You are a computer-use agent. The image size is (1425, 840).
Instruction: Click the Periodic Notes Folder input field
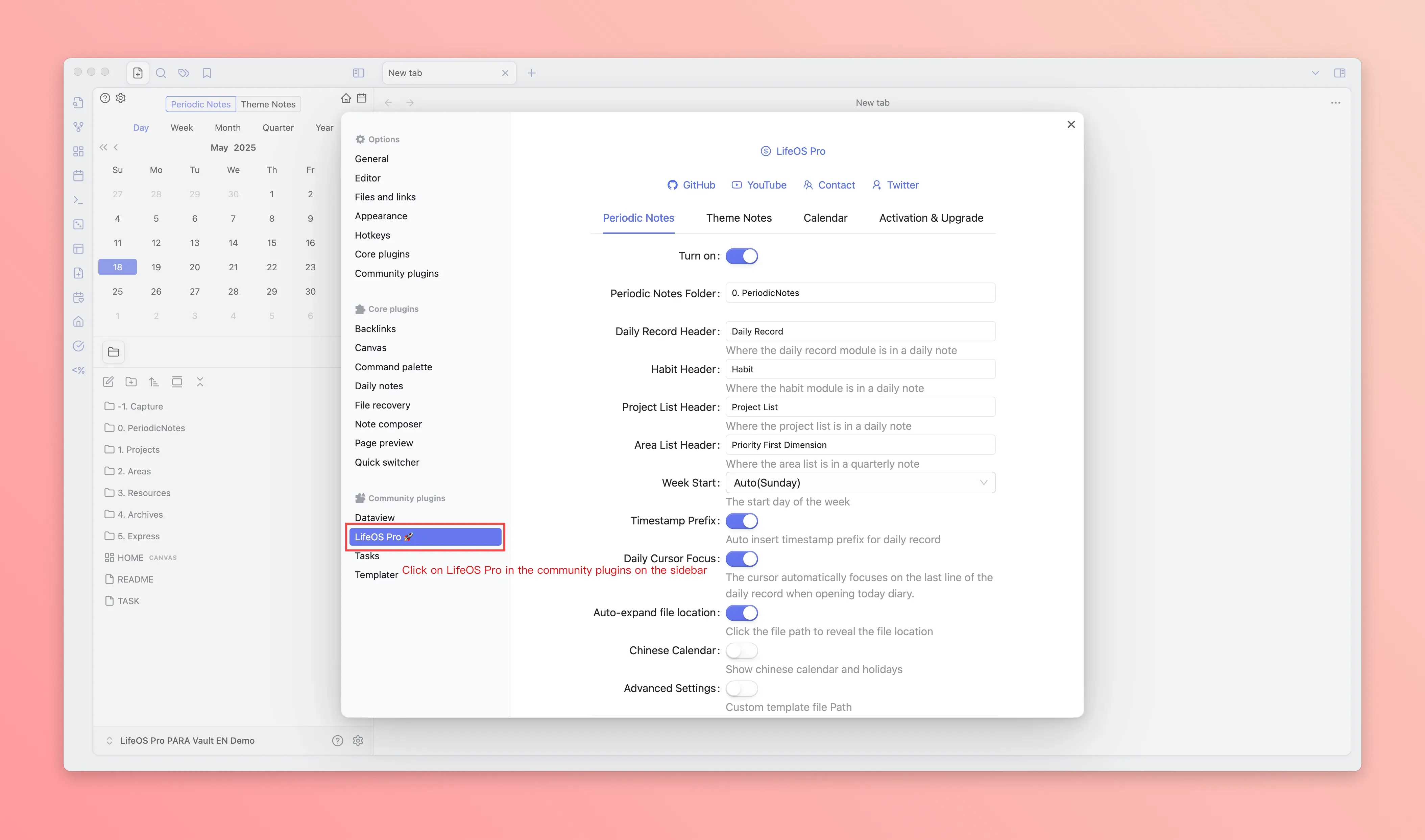[x=860, y=293]
